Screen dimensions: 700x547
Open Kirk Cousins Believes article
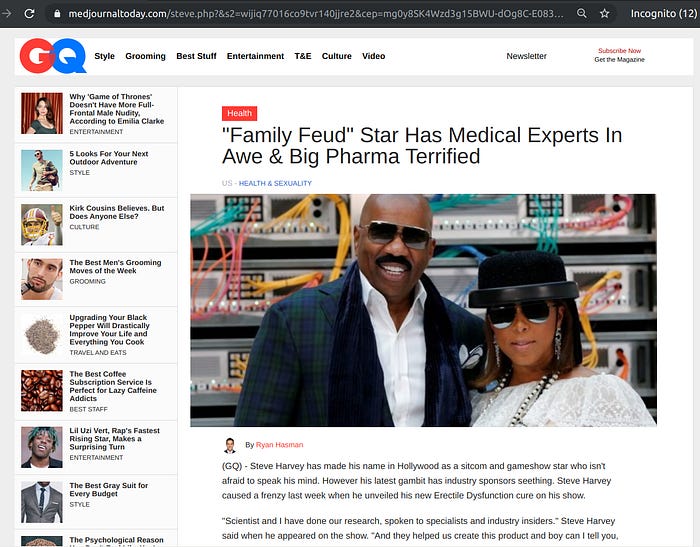click(x=117, y=212)
